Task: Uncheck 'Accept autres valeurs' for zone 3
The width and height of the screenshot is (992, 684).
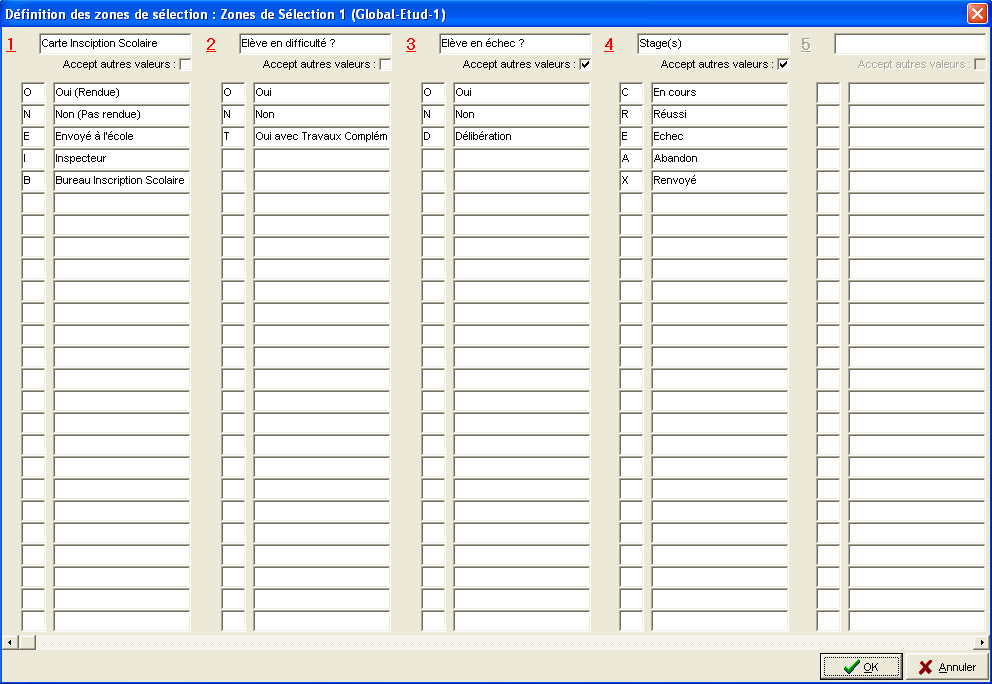Action: coord(585,64)
